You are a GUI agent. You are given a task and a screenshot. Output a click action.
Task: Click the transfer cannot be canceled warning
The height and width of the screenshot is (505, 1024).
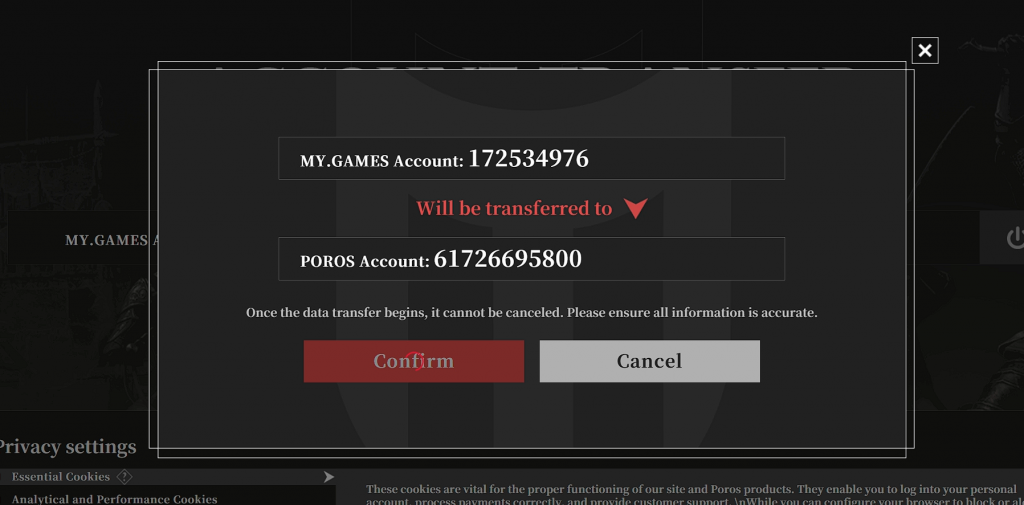coord(532,313)
